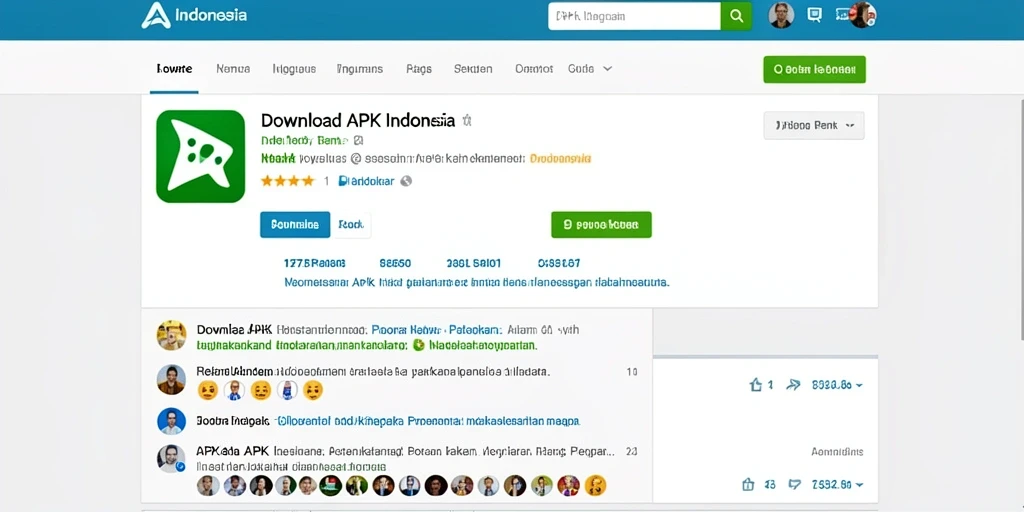The image size is (1024, 512).
Task: Click the grey globe icon after Plandokar
Action: click(406, 182)
